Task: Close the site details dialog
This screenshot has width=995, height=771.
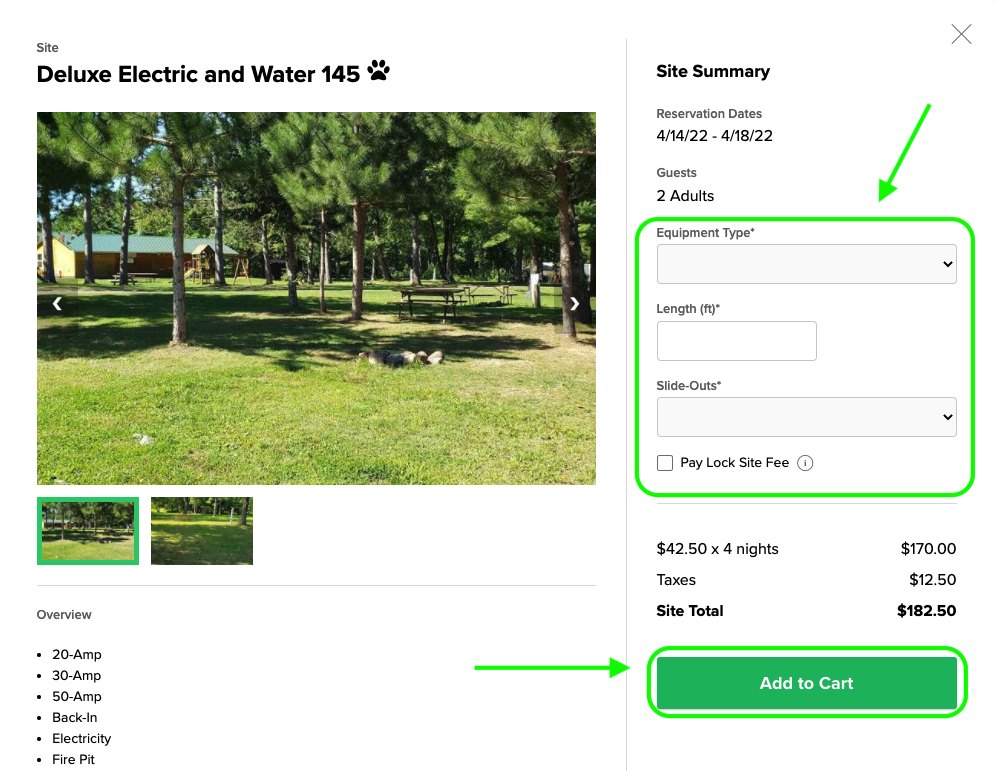Action: [961, 35]
